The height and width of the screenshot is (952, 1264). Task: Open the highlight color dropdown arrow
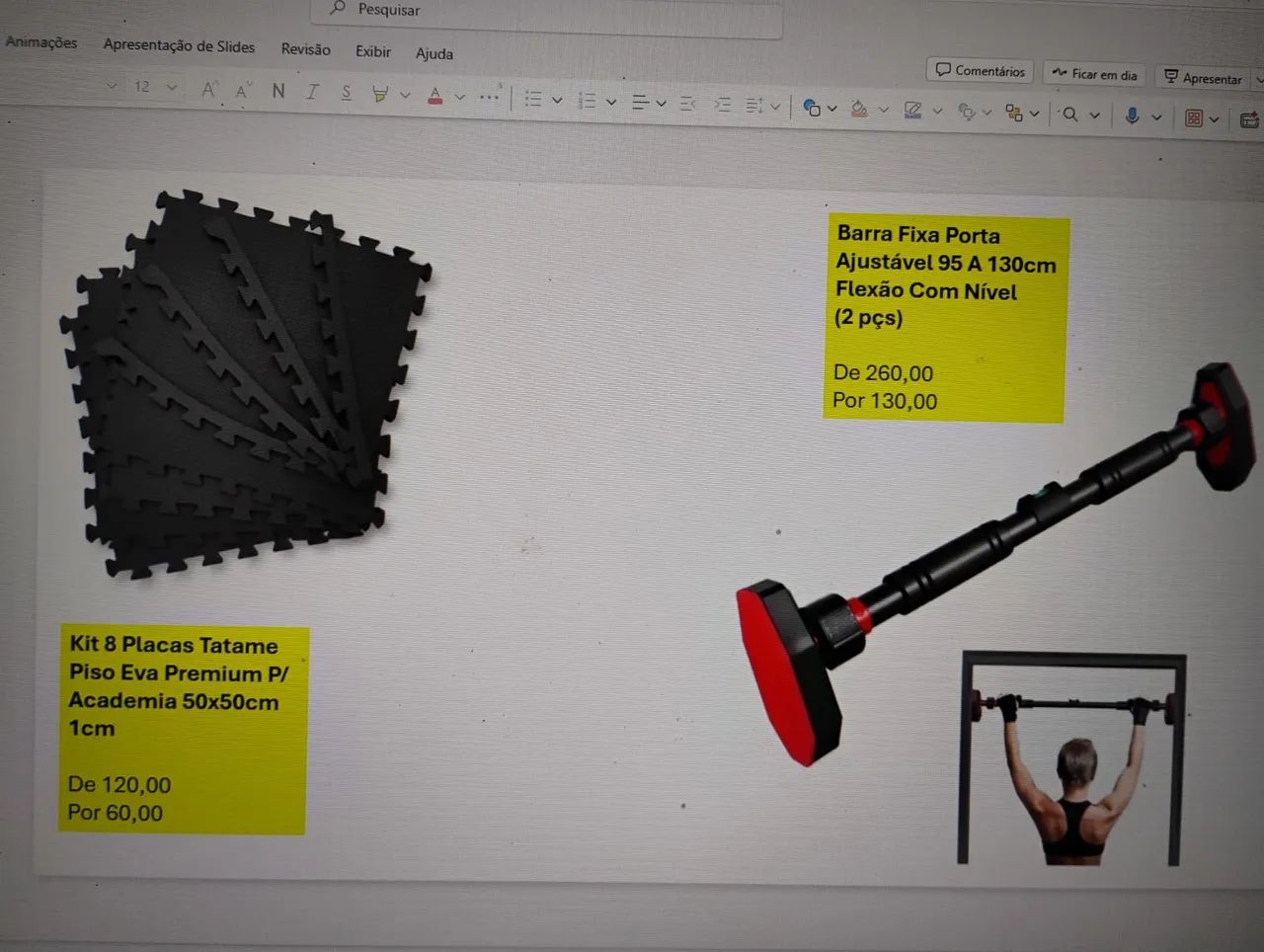tap(405, 95)
